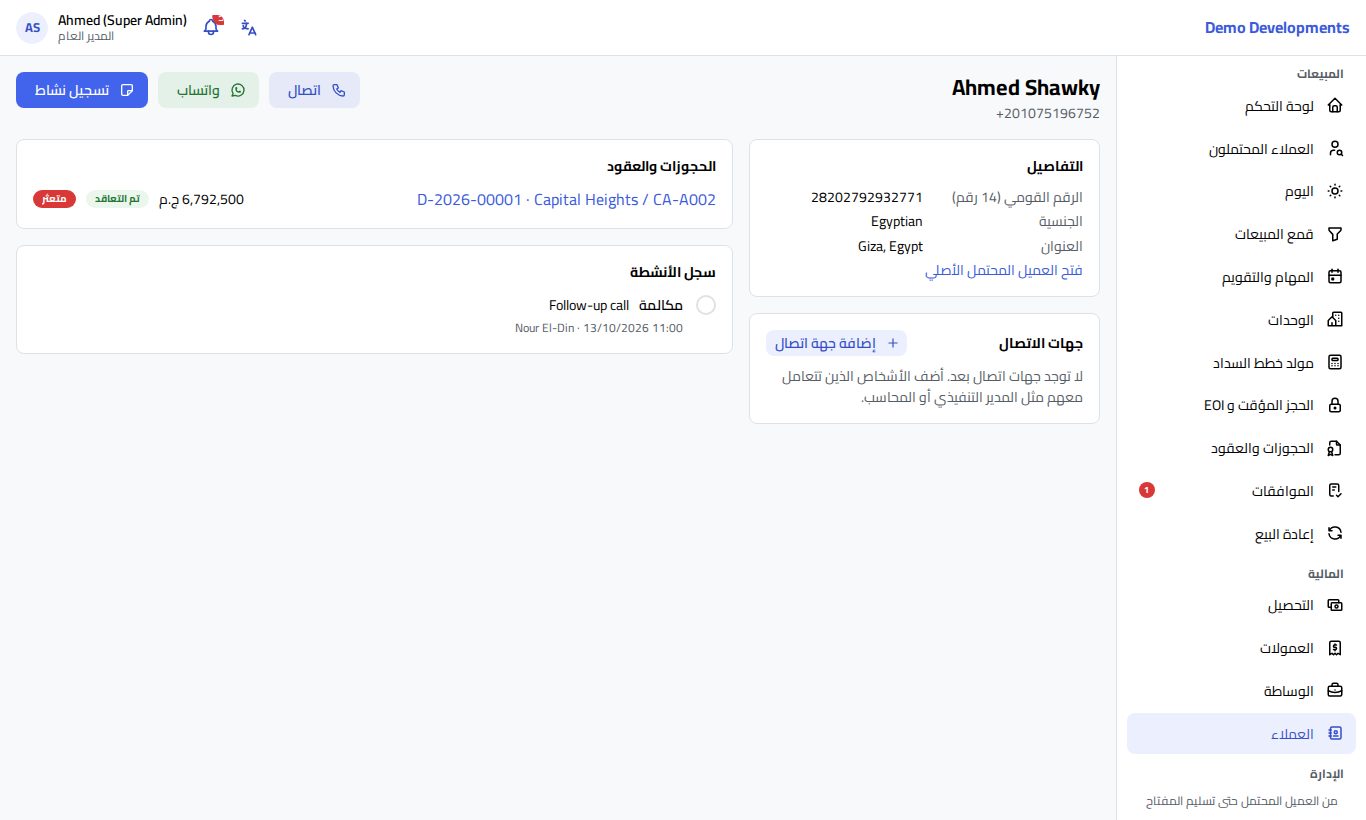Viewport: 1366px width, 820px height.
Task: Click the AS user avatar
Action: coord(32,28)
